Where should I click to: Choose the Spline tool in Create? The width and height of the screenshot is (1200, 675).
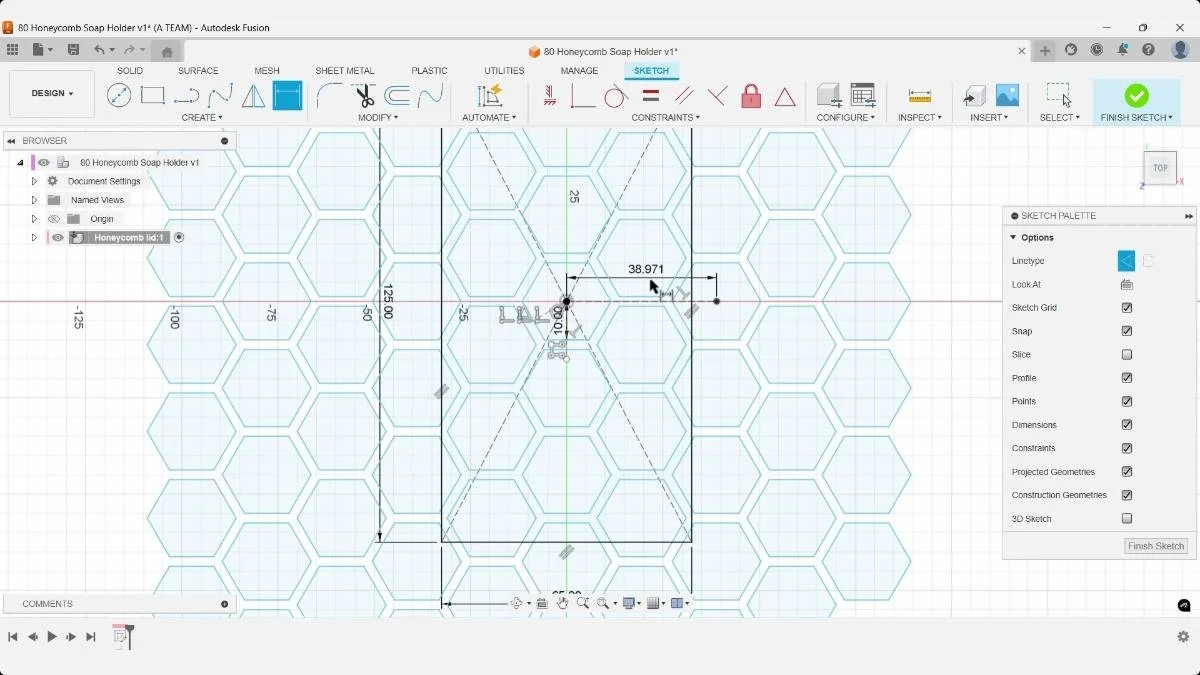[220, 96]
